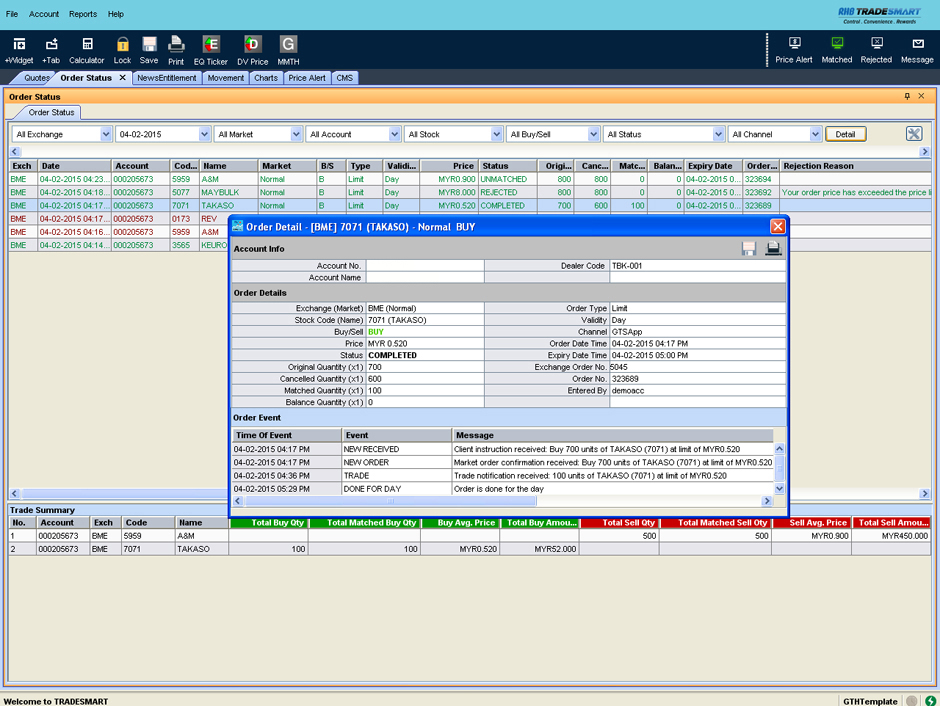Viewport: 940px width, 706px height.
Task: Open the MMTH tool
Action: [x=288, y=50]
